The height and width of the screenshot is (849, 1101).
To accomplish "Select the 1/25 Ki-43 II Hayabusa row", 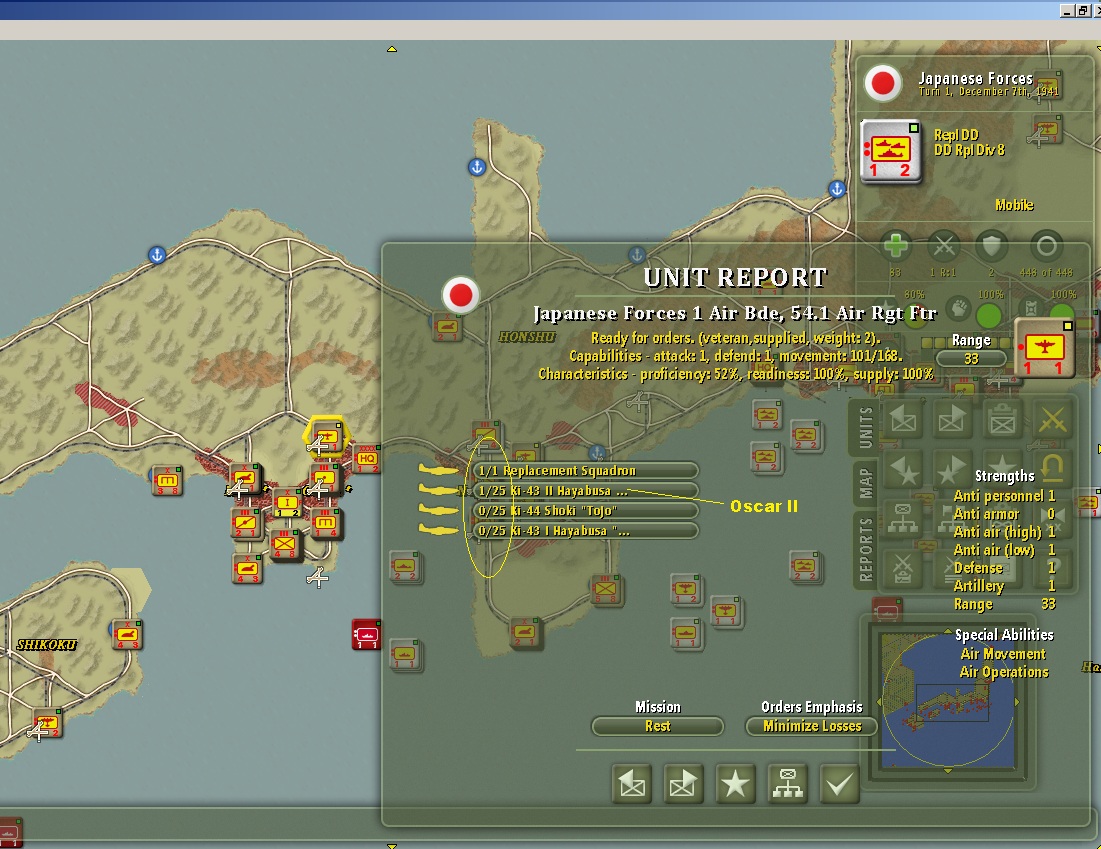I will pyautogui.click(x=586, y=490).
